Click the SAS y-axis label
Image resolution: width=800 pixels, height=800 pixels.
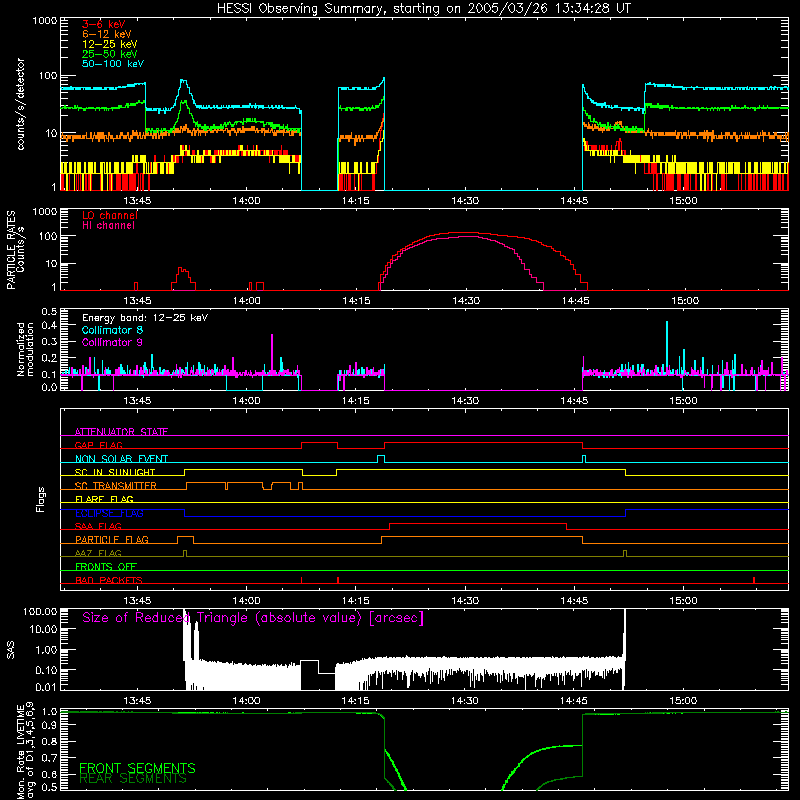[10, 650]
